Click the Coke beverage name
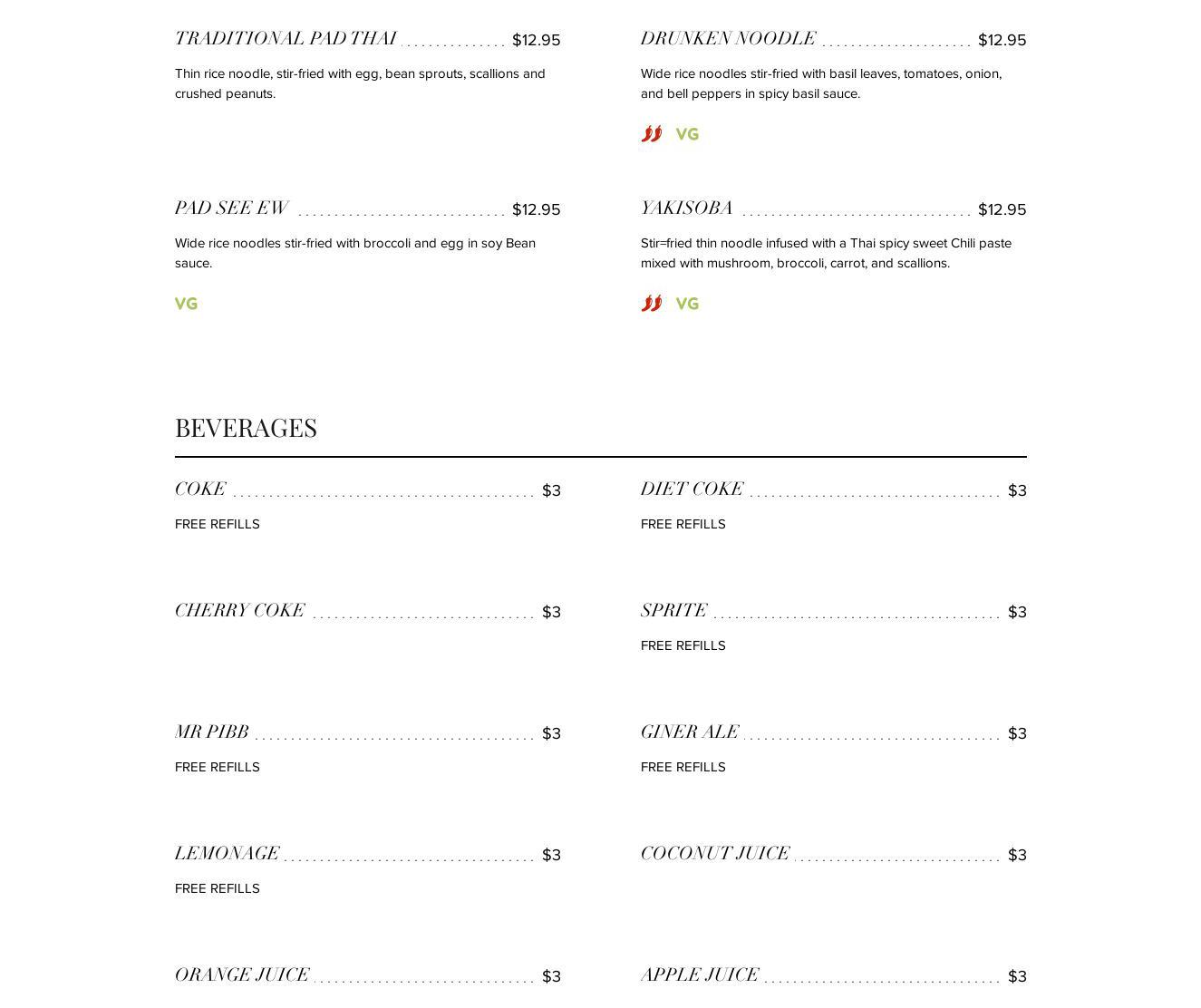This screenshot has height=1008, width=1201. click(x=200, y=489)
